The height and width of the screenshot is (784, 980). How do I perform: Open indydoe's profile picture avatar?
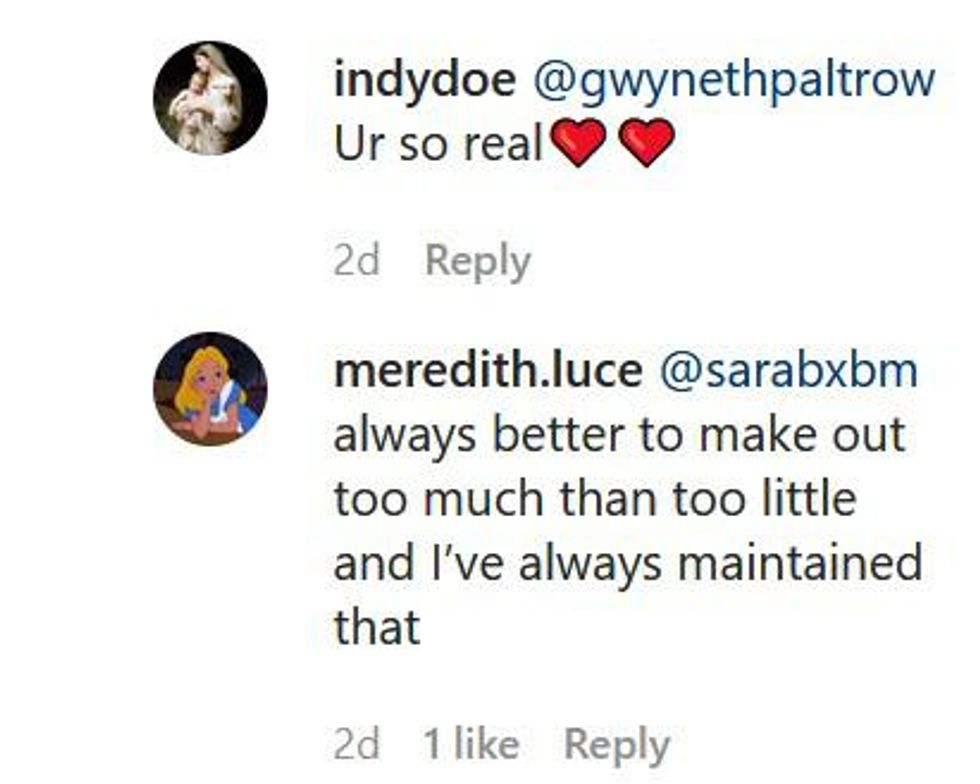point(210,99)
